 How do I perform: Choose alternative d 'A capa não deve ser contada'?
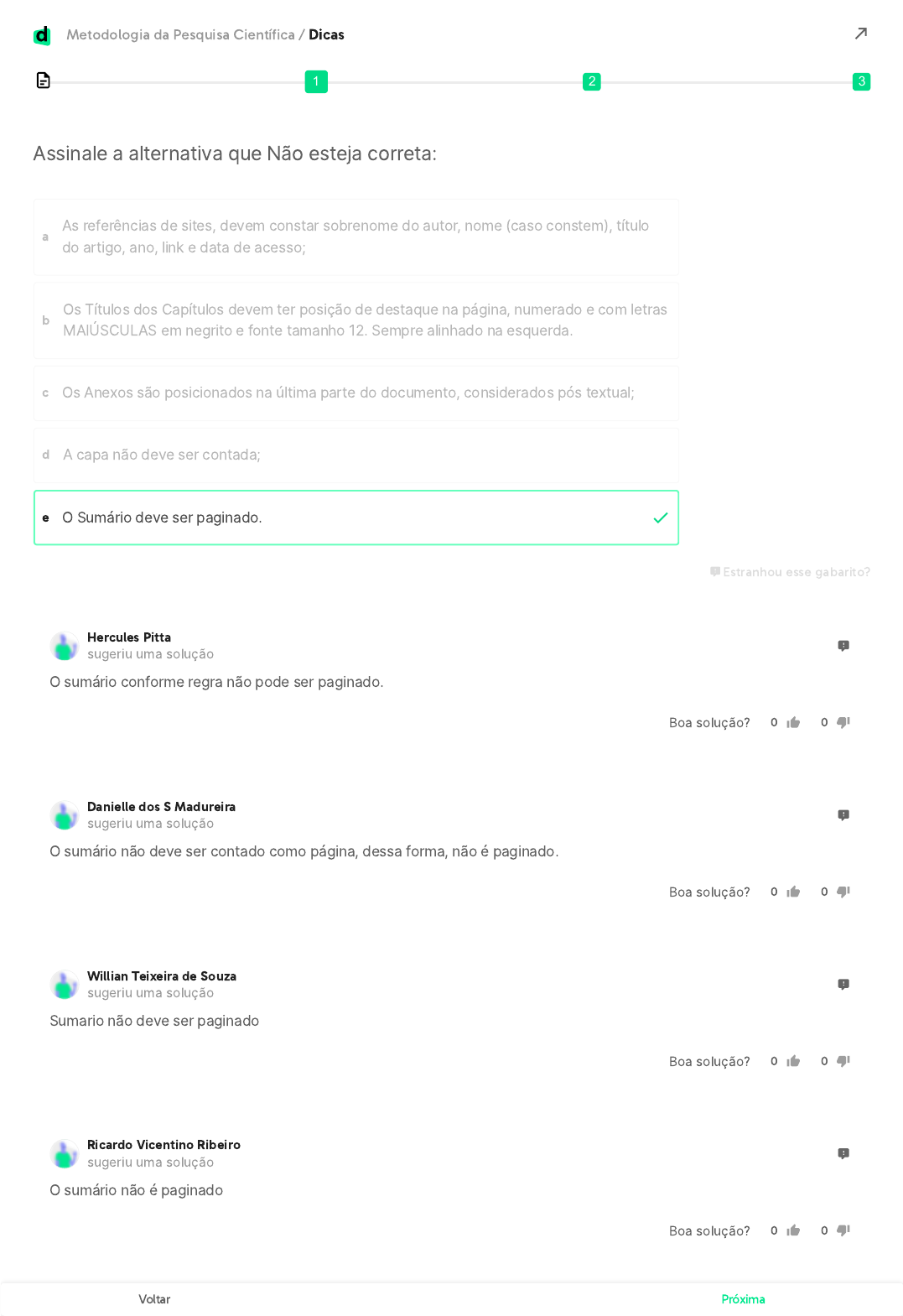click(x=356, y=455)
